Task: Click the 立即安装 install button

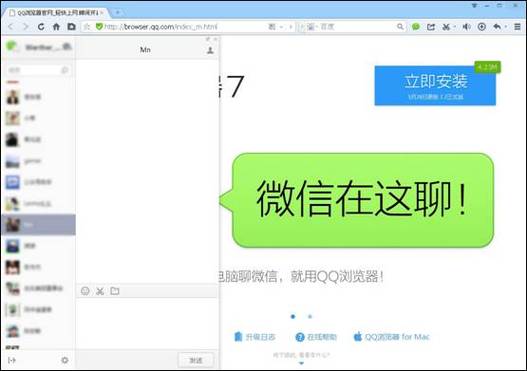Action: pyautogui.click(x=435, y=86)
